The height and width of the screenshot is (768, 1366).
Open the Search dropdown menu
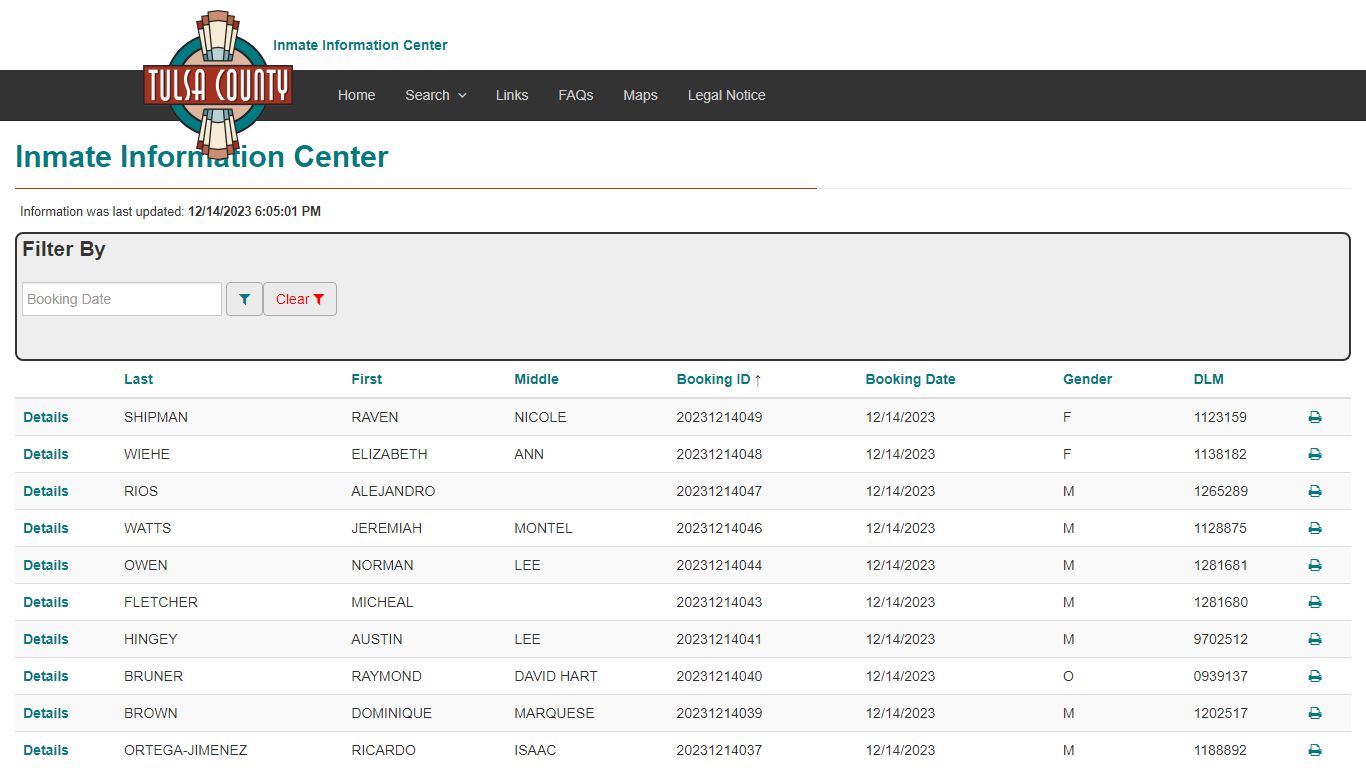click(x=436, y=95)
